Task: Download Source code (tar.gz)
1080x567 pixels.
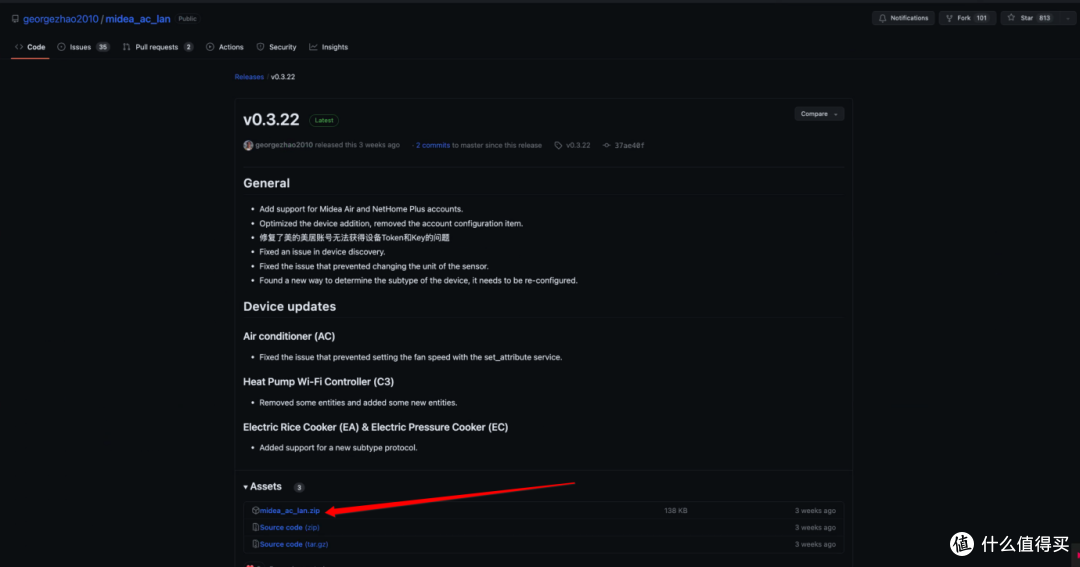Action: point(293,544)
